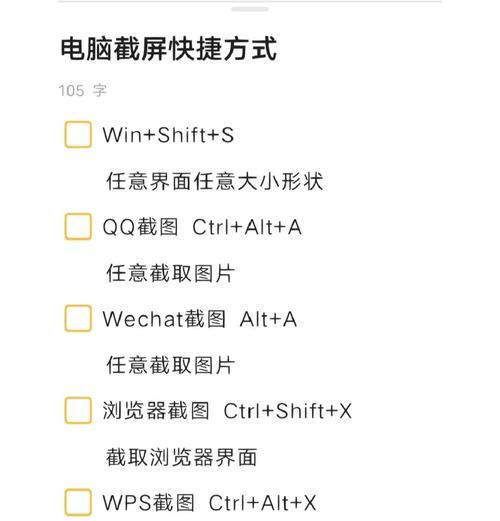Tick the QQ截图 checkbox
Viewport: 500px width, 521px height.
tap(78, 227)
